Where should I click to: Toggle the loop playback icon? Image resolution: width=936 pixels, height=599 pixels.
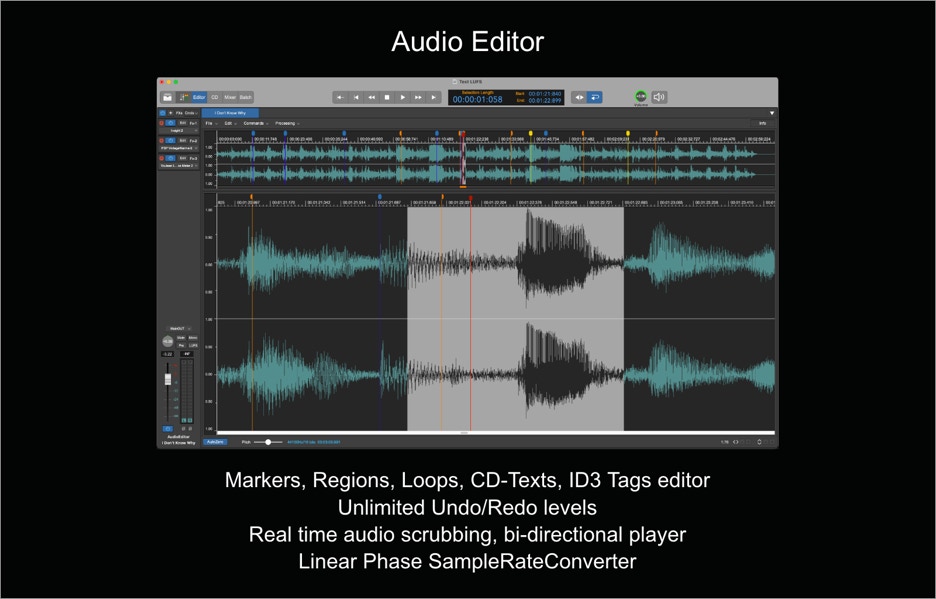click(x=595, y=97)
